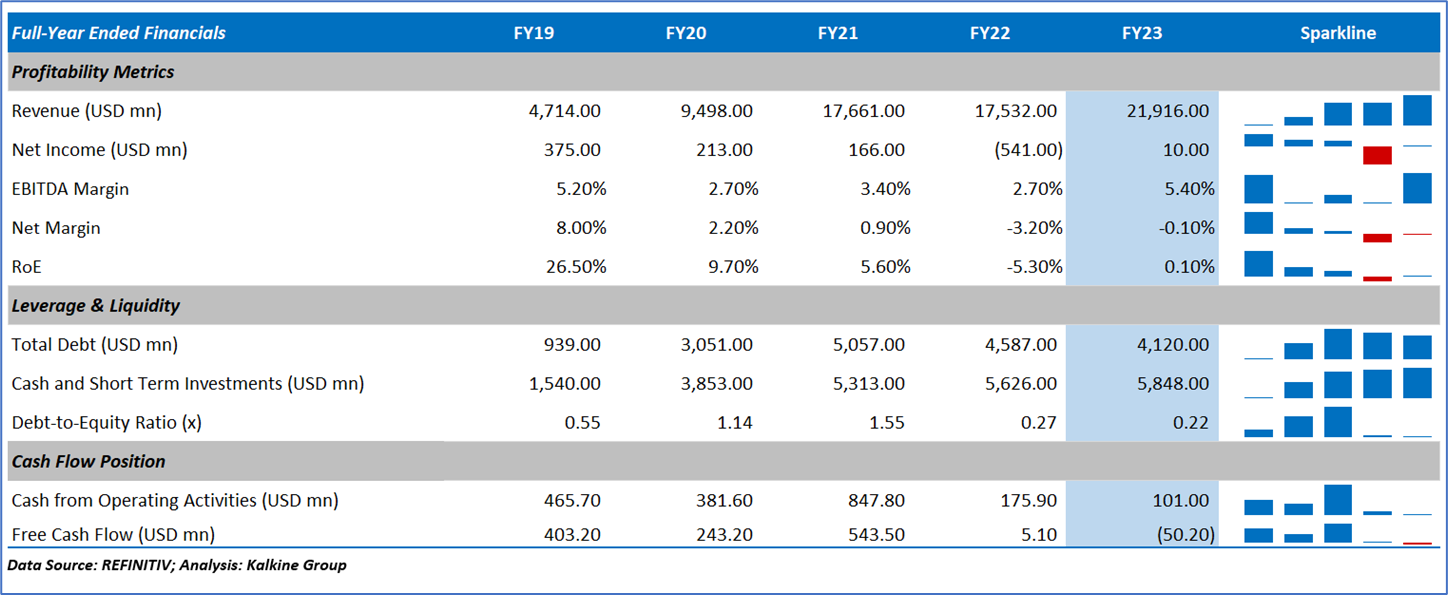The image size is (1448, 595).
Task: Click the Revenue sparkline chart
Action: (1337, 111)
